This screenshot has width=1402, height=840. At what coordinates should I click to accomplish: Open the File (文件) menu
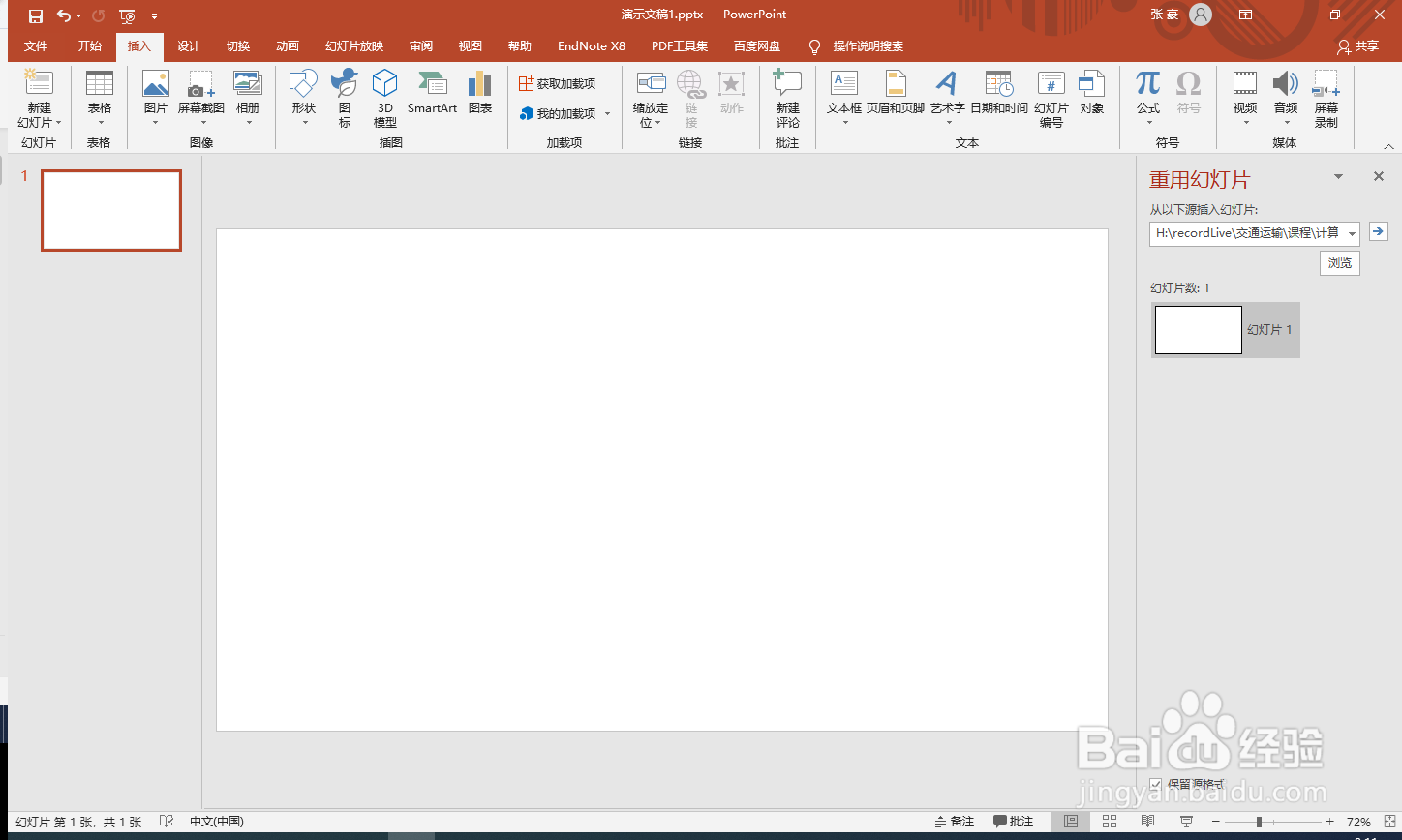[36, 46]
